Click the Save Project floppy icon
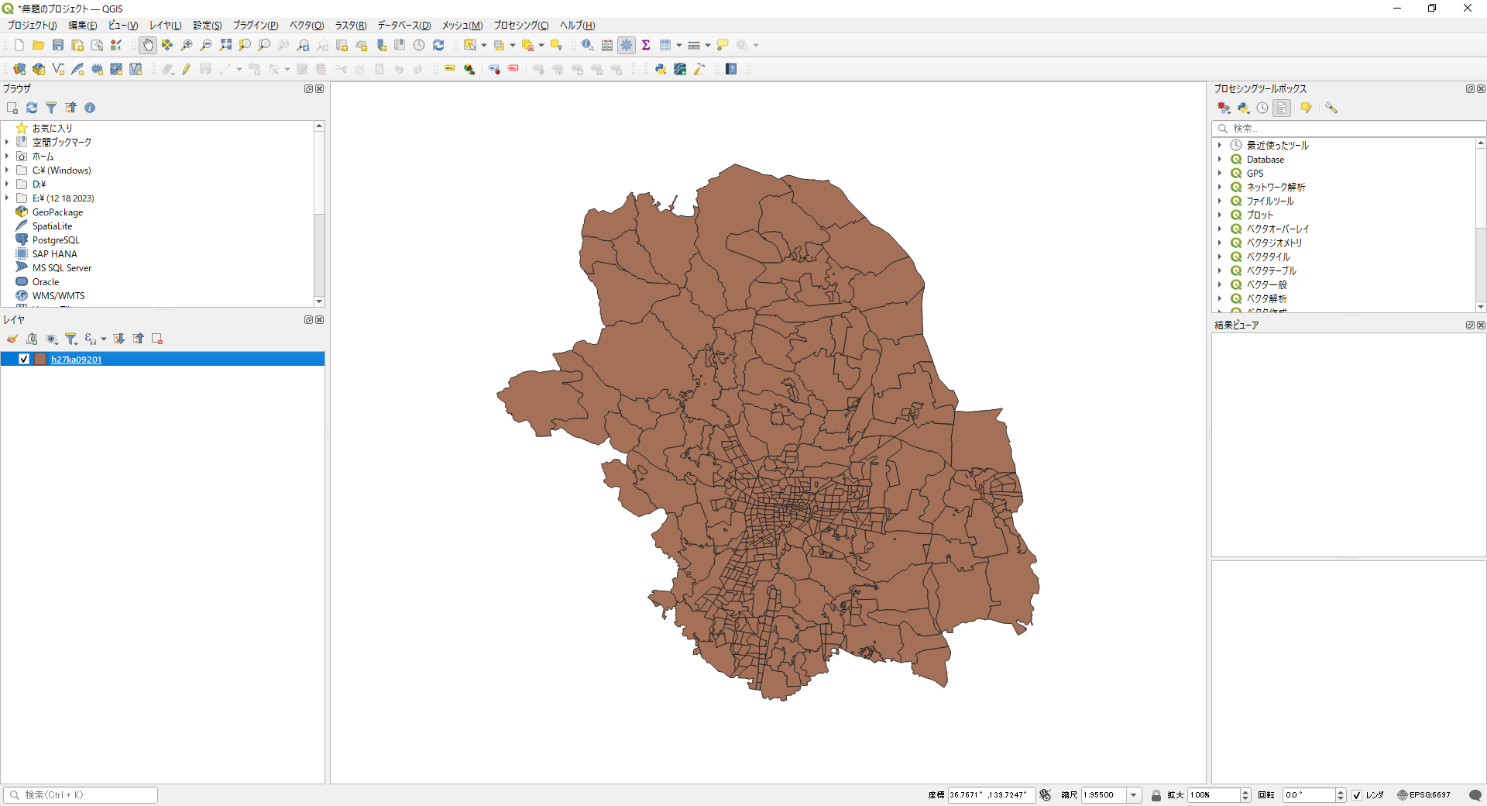The image size is (1487, 806). click(58, 45)
